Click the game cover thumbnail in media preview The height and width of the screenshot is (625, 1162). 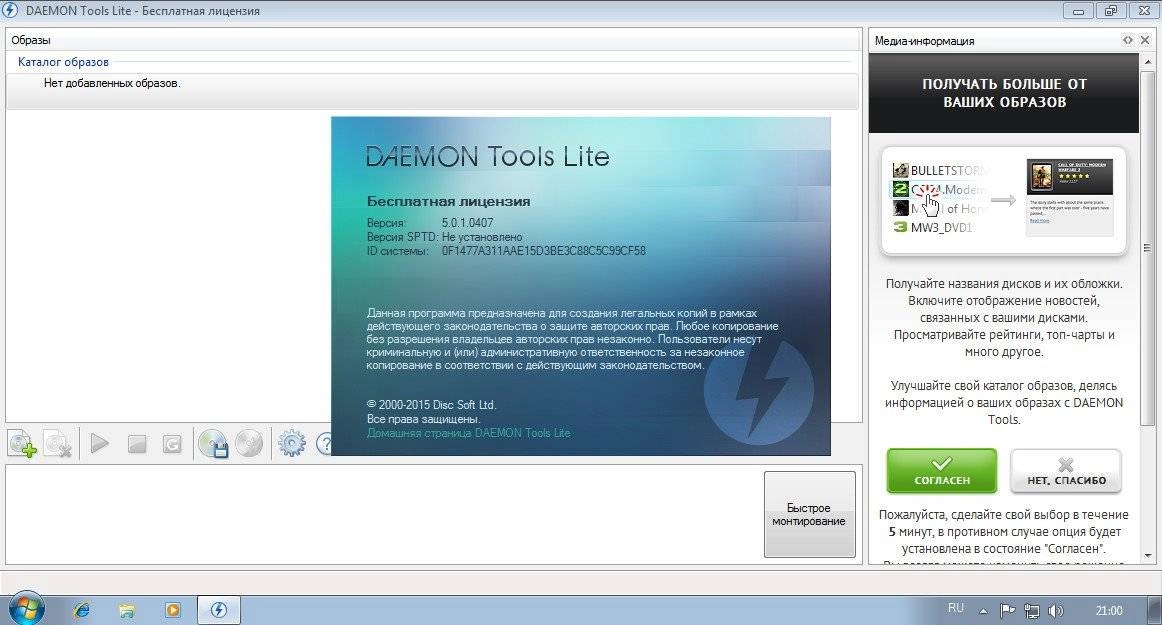[x=1040, y=176]
